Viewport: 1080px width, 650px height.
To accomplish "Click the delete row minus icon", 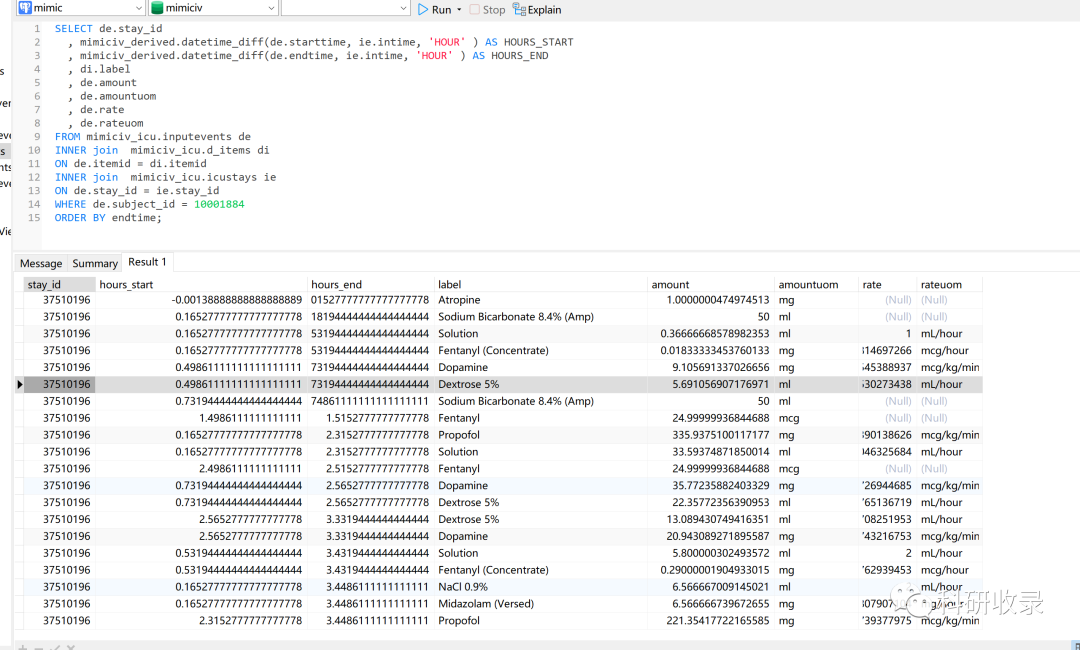I will tap(38, 647).
